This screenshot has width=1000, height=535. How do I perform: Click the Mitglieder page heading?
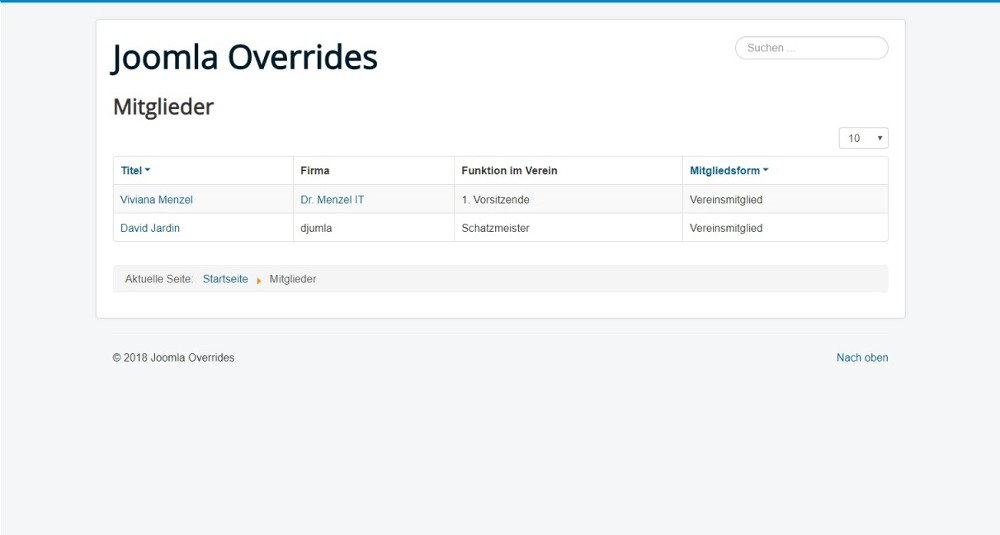pyautogui.click(x=163, y=106)
